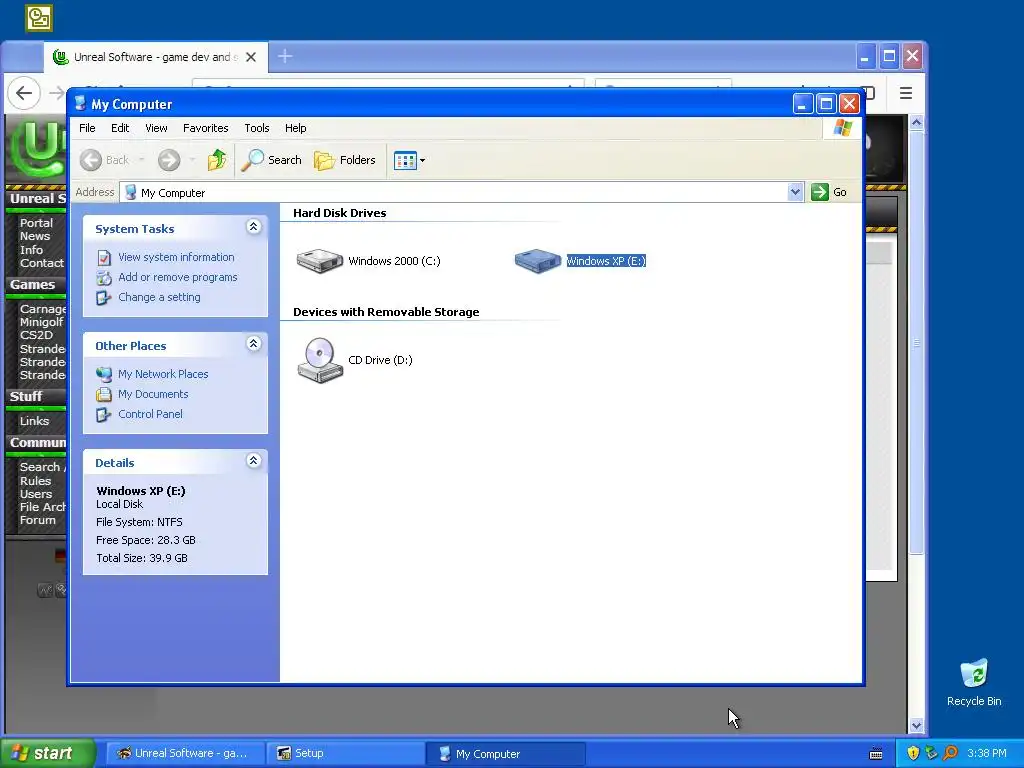Click the My Network Places icon
Screen dimensions: 1024x768
tap(104, 374)
